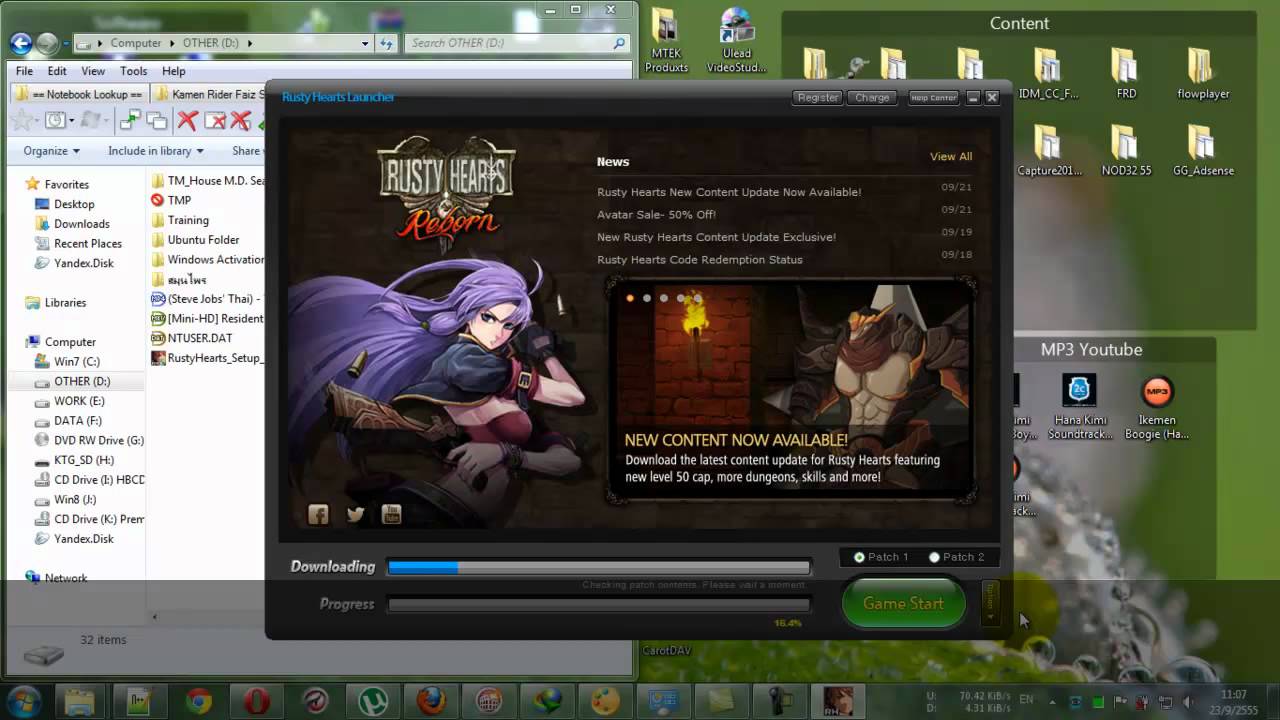Click the first red X toolbar icon
This screenshot has width=1280, height=720.
pyautogui.click(x=187, y=120)
